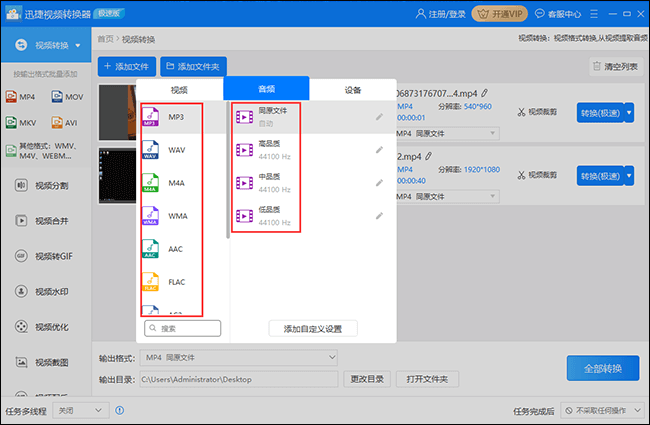This screenshot has width=650, height=425.
Task: Open 视频转GIF in the sidebar
Action: coord(44,256)
